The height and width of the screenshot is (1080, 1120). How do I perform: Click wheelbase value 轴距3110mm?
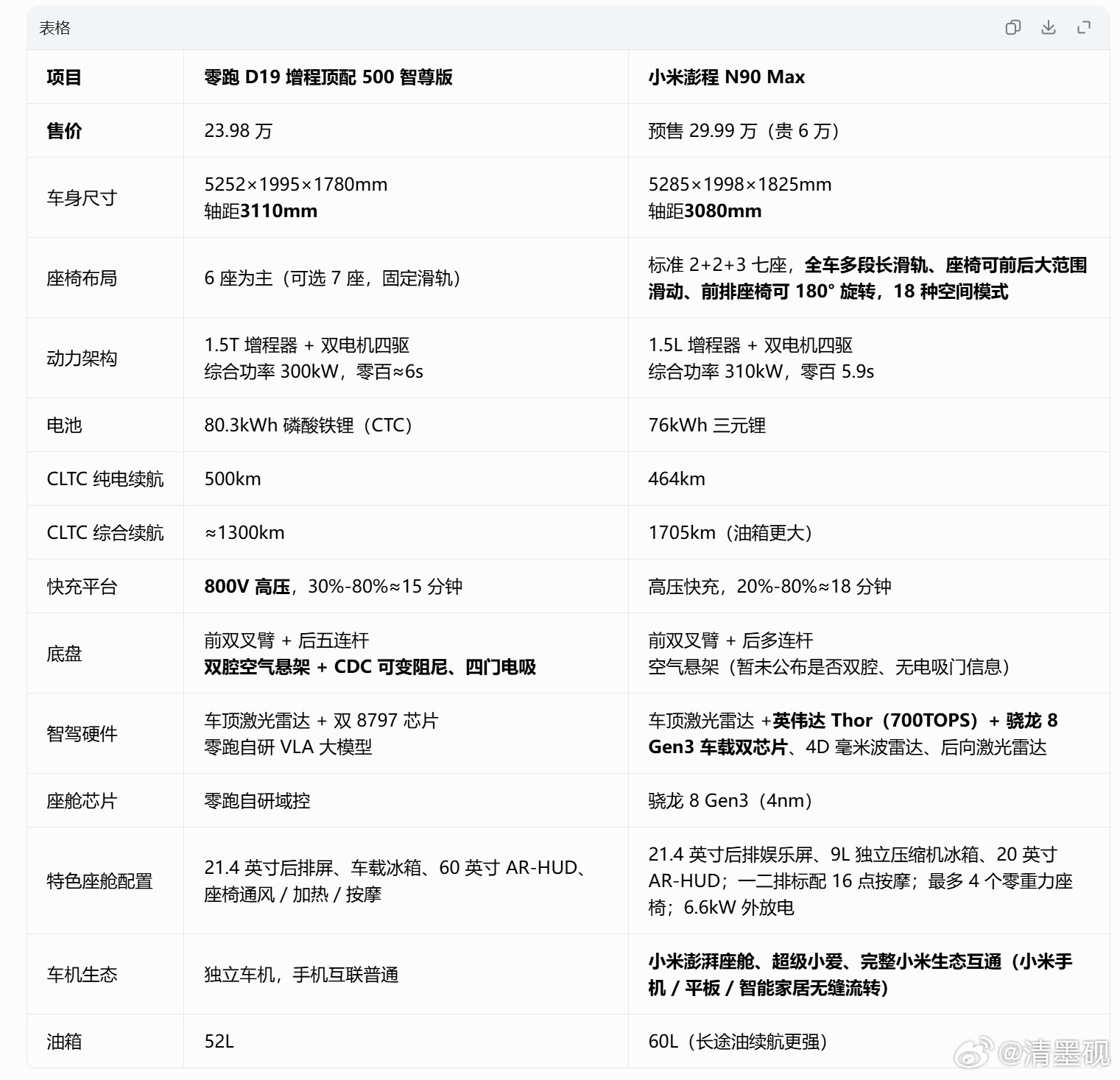pos(261,211)
